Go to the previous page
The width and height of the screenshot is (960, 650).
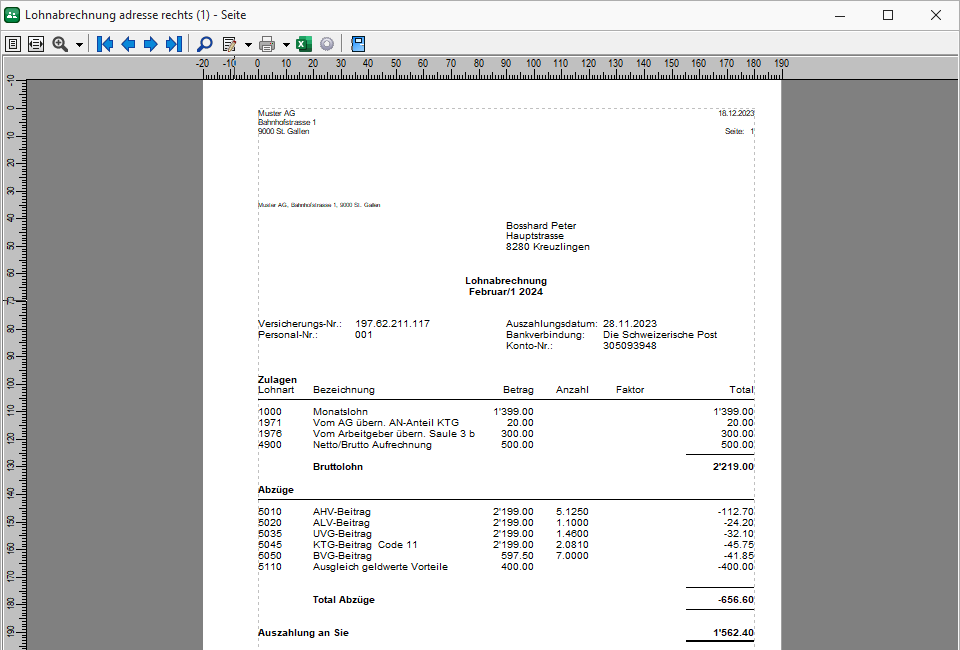point(128,43)
